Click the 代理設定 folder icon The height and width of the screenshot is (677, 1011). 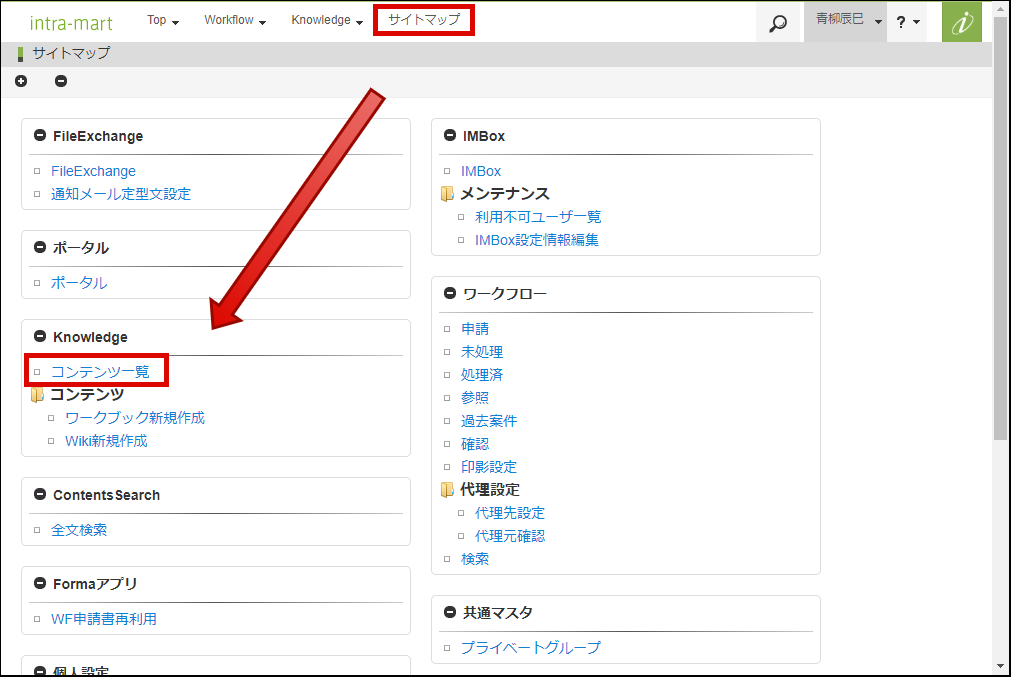coord(448,490)
